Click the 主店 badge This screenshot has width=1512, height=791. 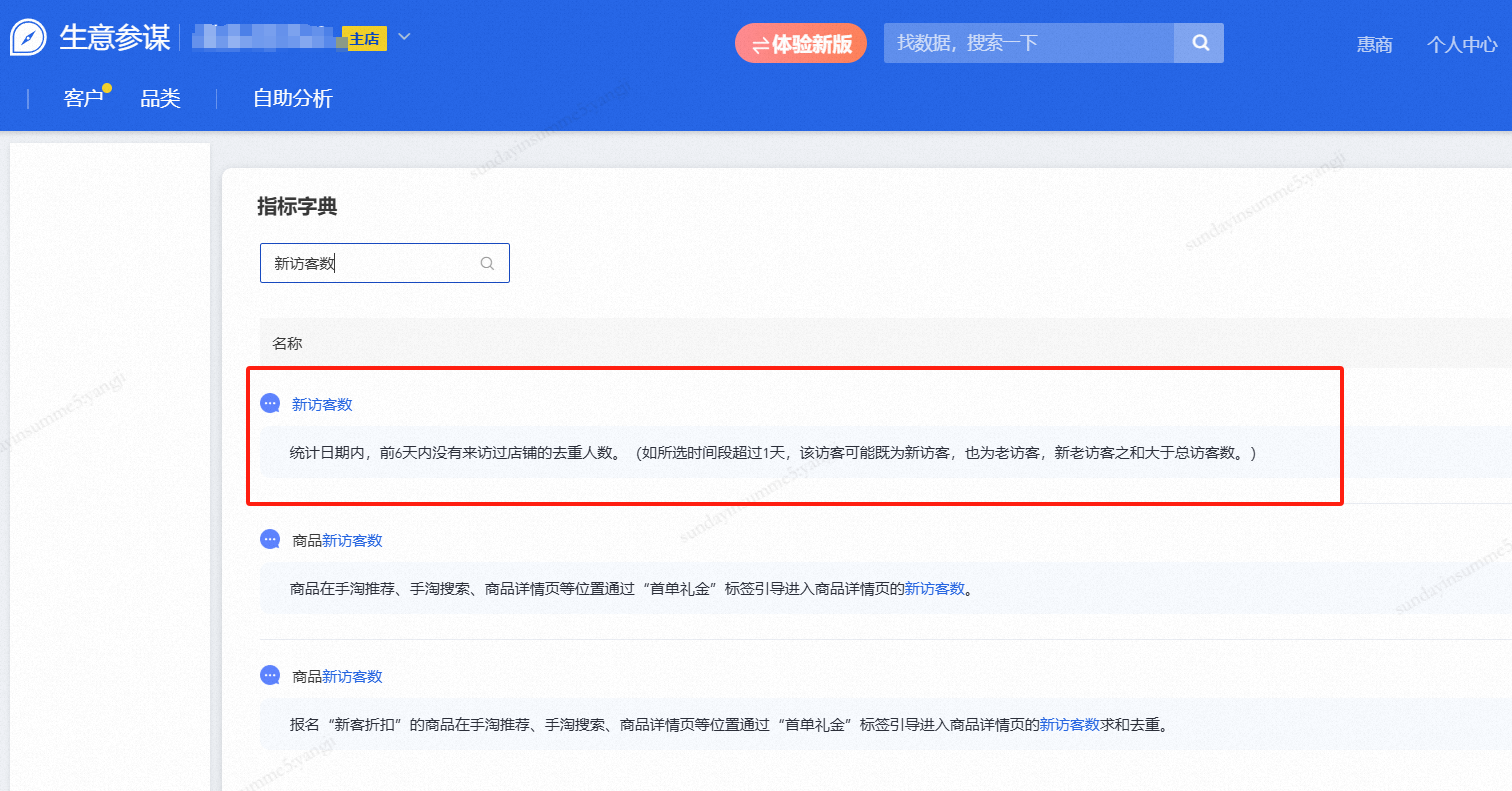[365, 39]
